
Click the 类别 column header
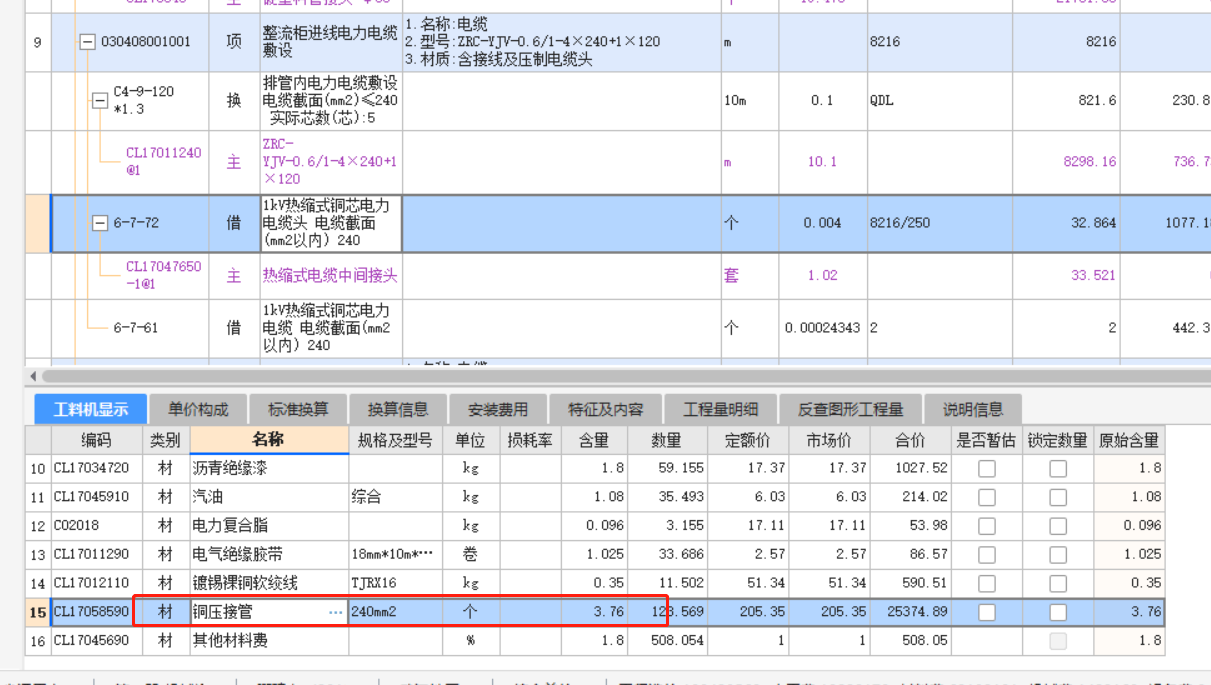[x=166, y=440]
